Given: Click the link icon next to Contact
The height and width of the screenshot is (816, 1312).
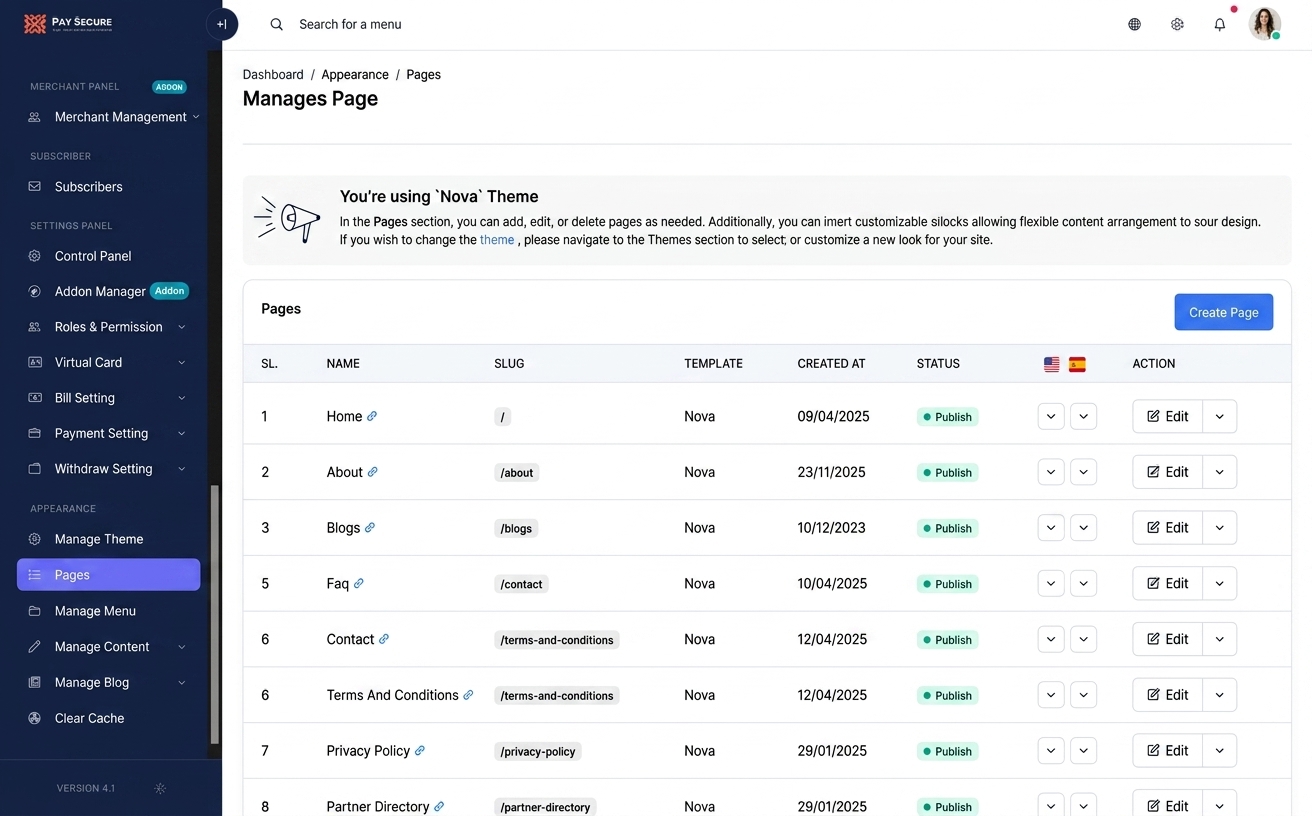Looking at the screenshot, I should point(384,639).
